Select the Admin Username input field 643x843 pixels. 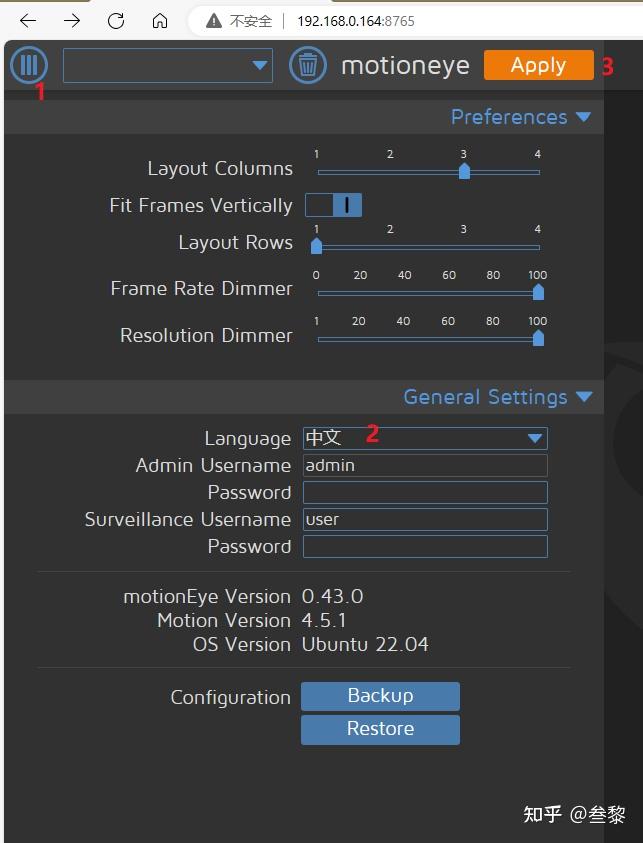424,465
